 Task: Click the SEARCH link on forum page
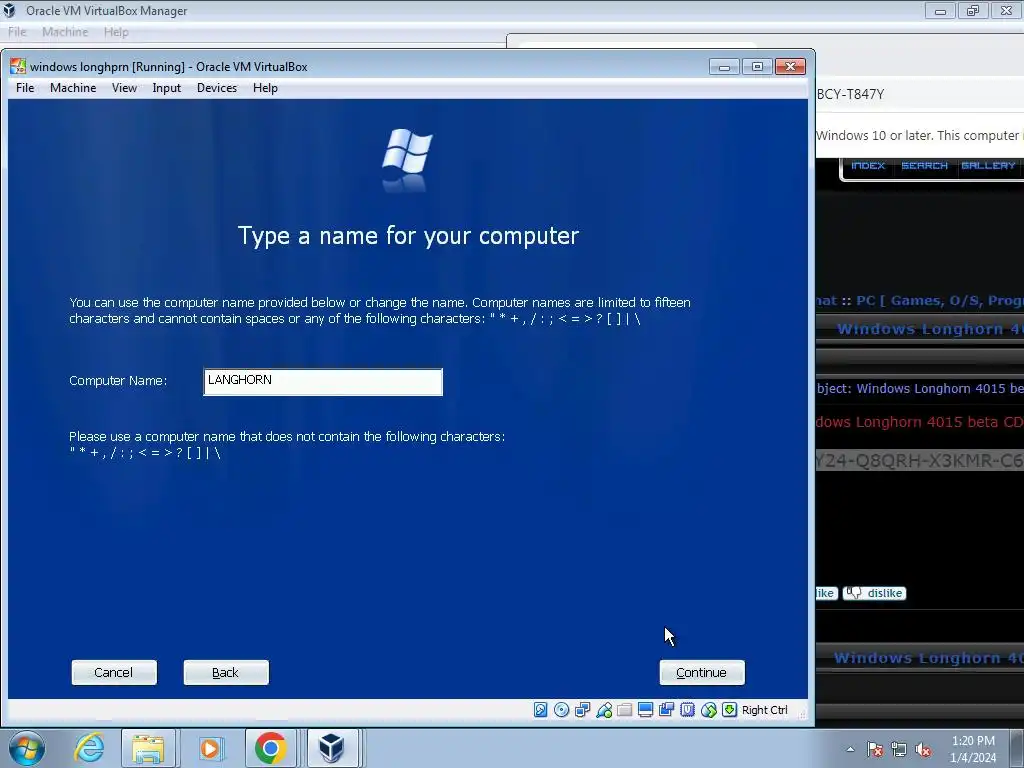coord(924,165)
